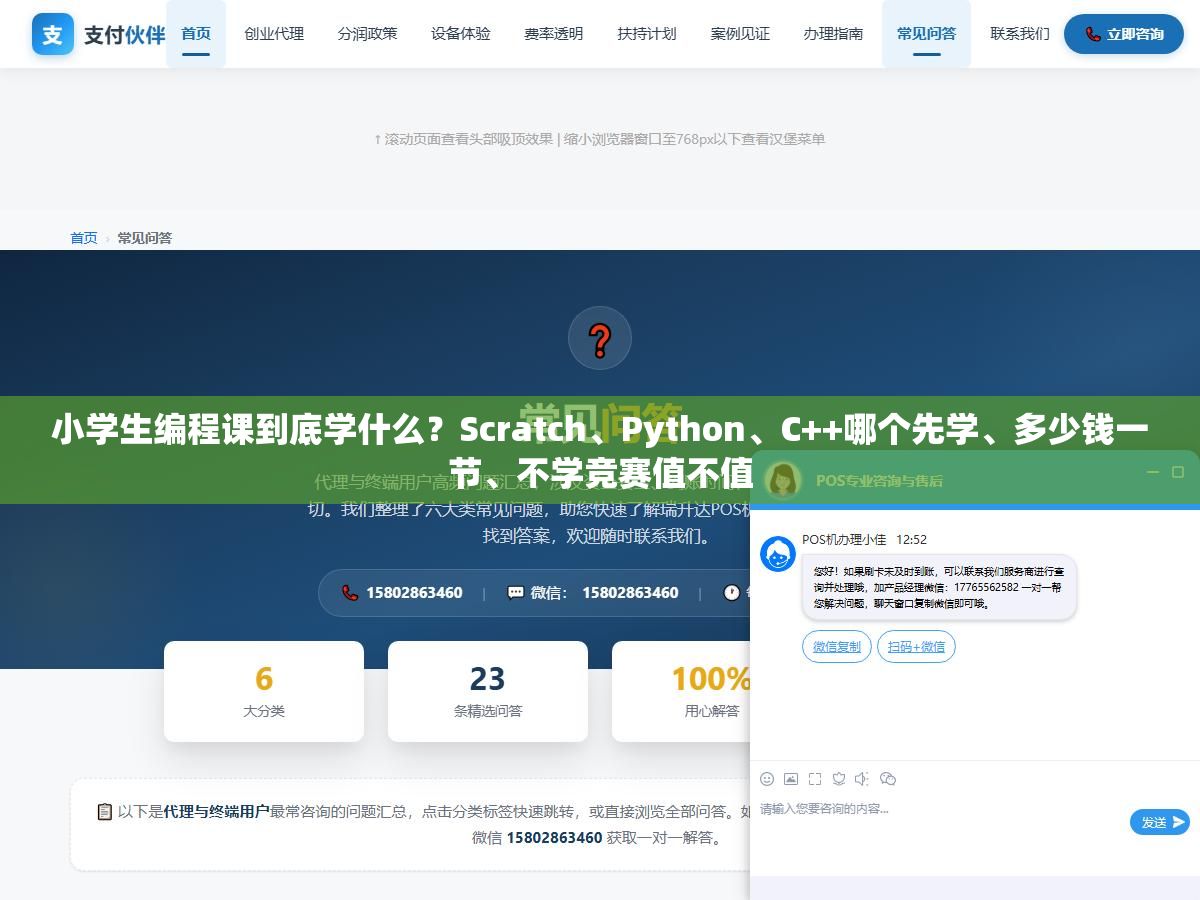1200x900 pixels.
Task: Click the WeChat icon in chat toolbar
Action: point(888,779)
